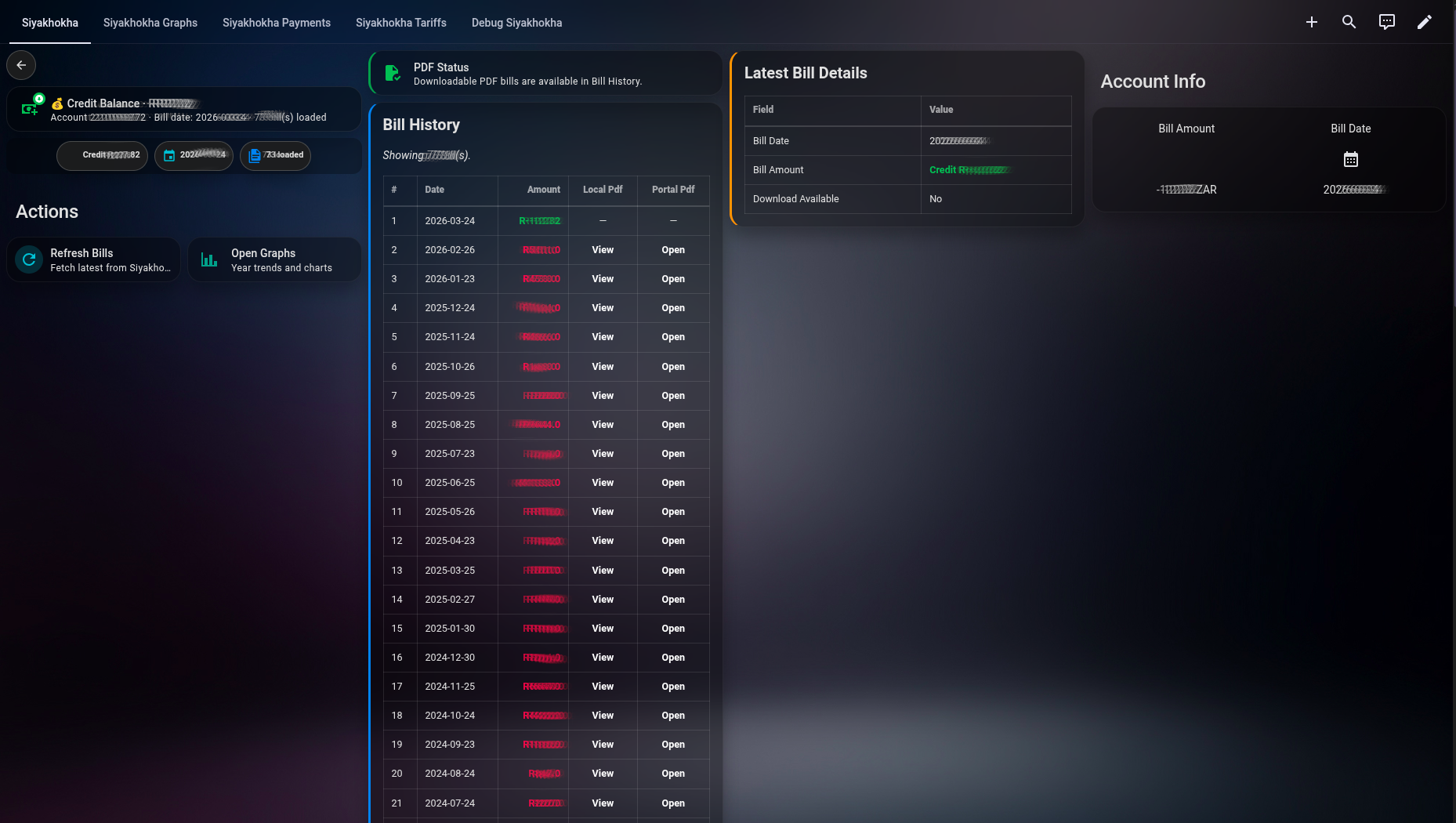This screenshot has width=1456, height=823.
Task: Open the search icon in header
Action: point(1349,22)
